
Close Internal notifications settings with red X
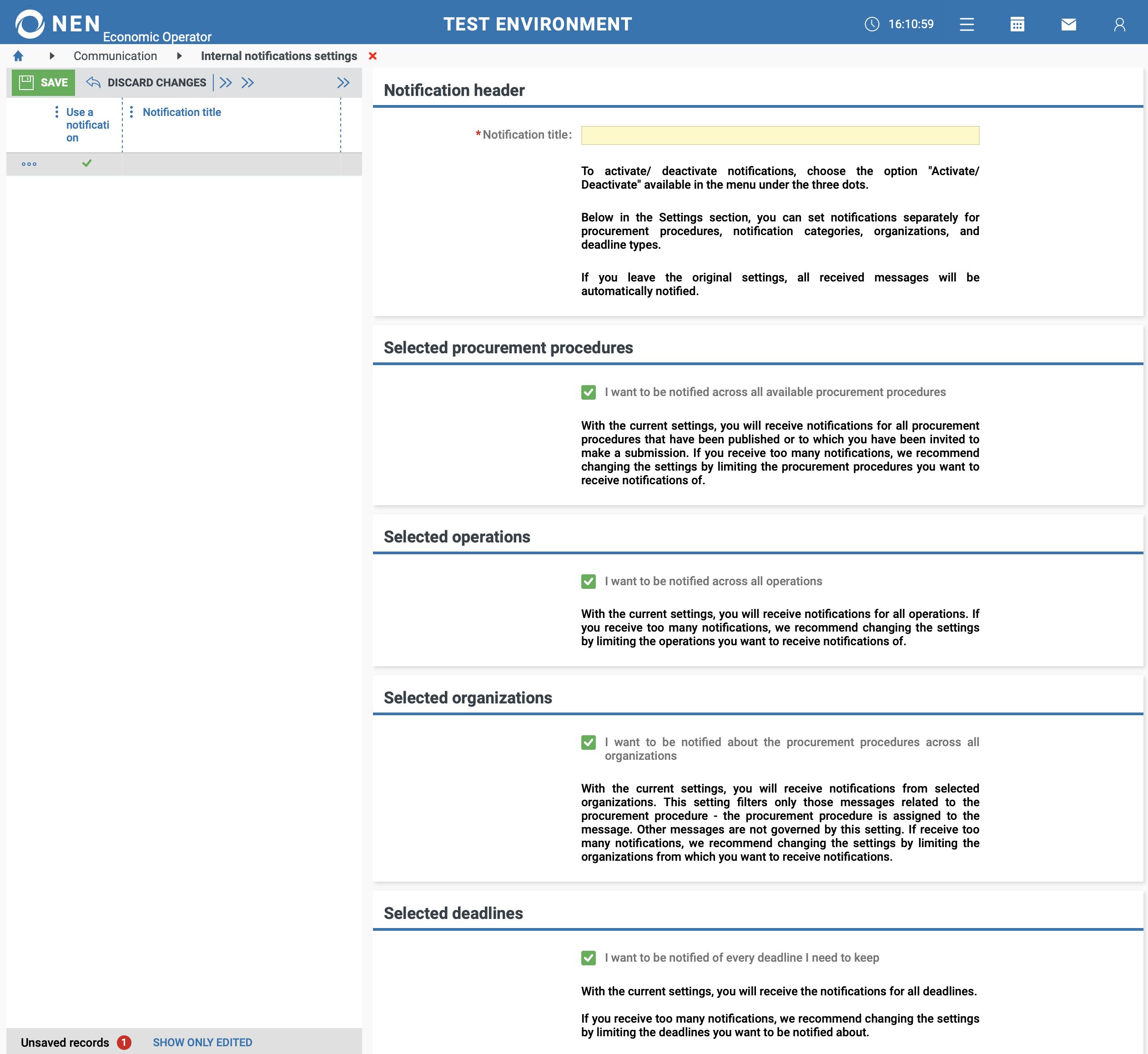pos(373,56)
